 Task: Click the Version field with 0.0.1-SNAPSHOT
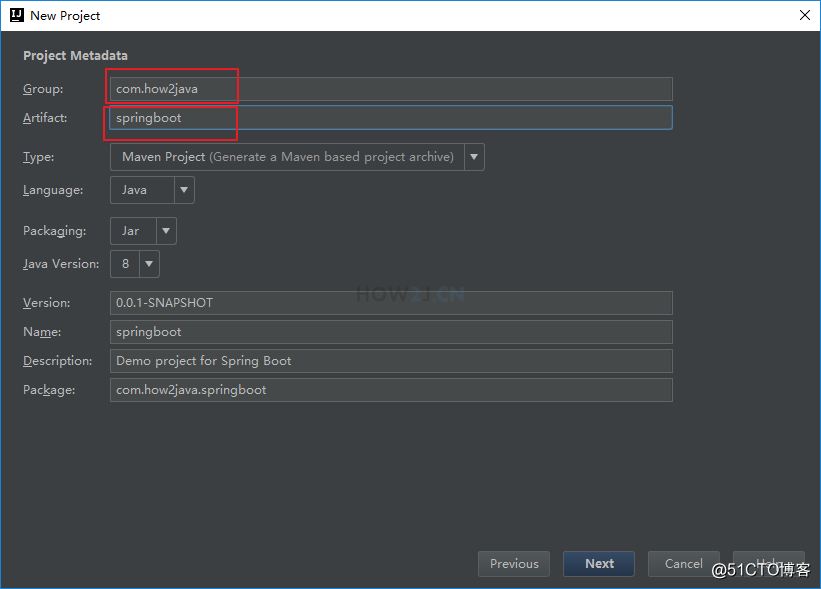391,303
